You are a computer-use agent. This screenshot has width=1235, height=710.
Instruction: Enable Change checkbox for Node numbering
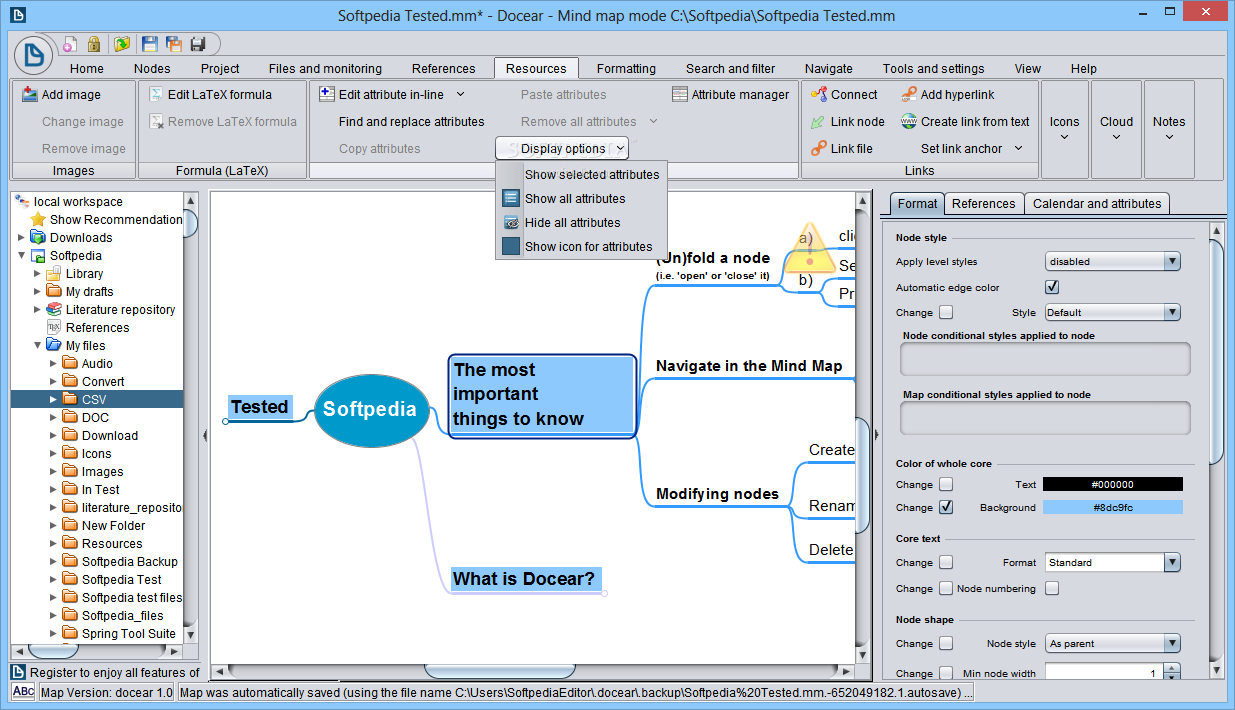click(x=946, y=588)
